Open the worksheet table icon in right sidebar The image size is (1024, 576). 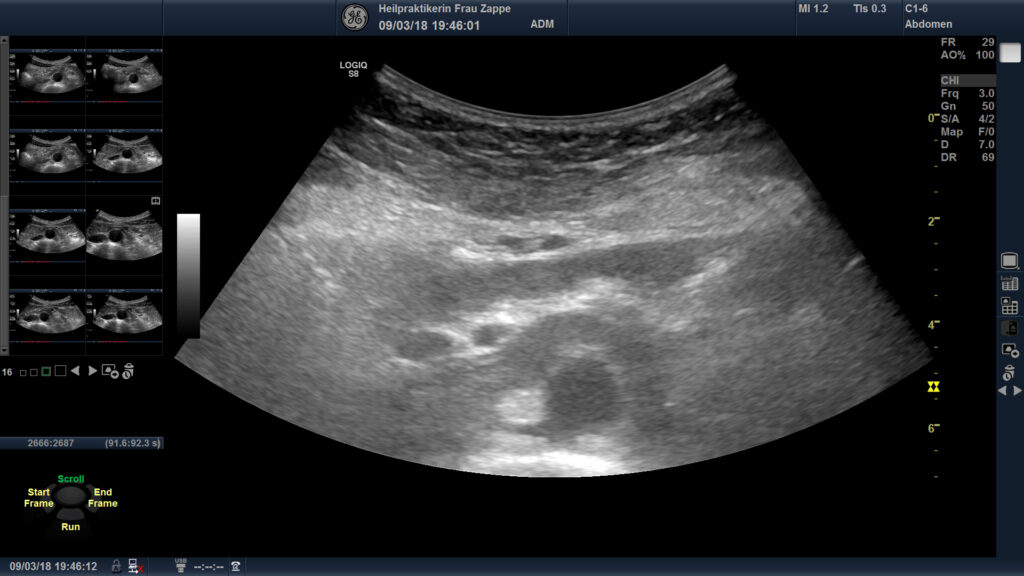point(1009,284)
